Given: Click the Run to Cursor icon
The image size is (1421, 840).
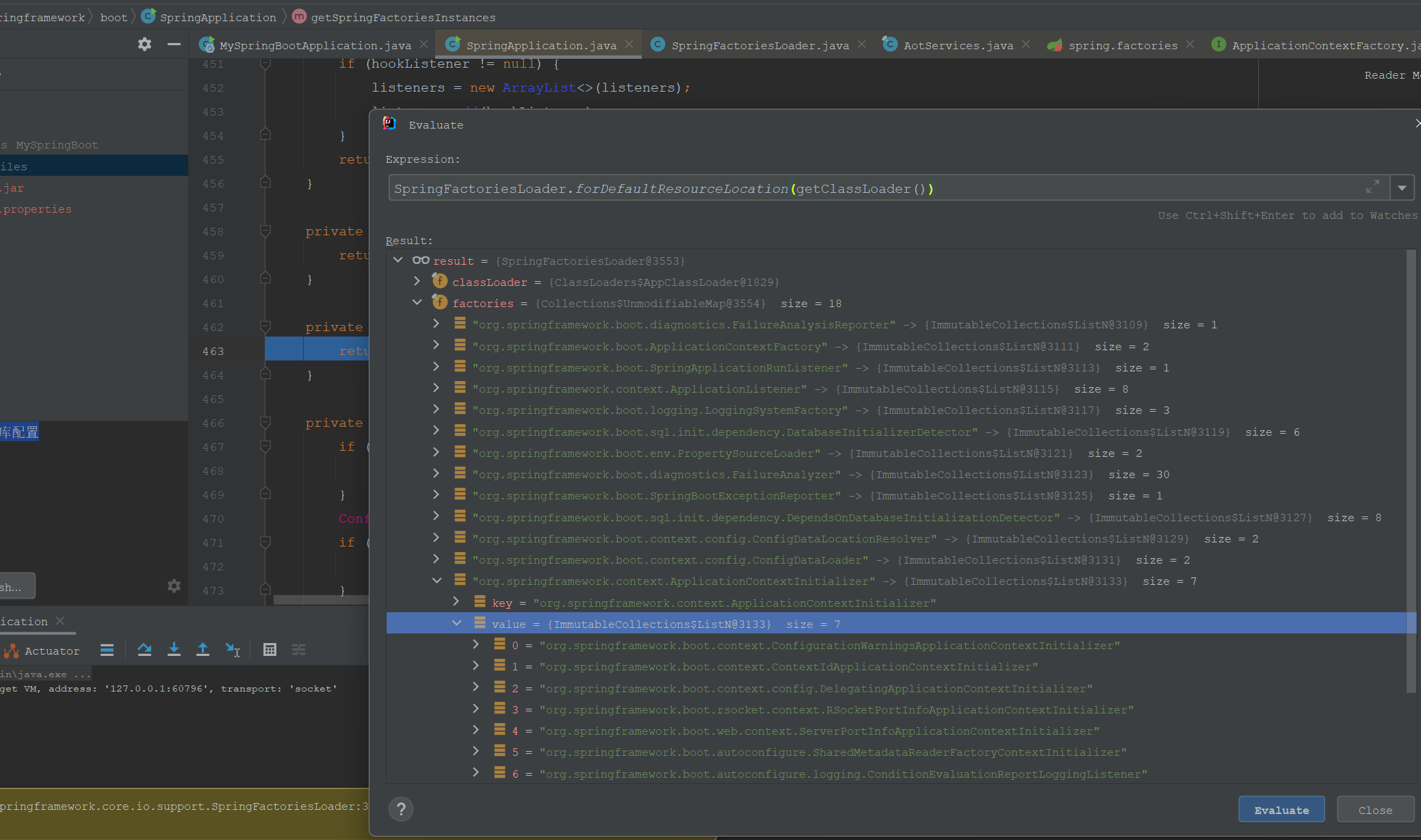Looking at the screenshot, I should click(233, 650).
